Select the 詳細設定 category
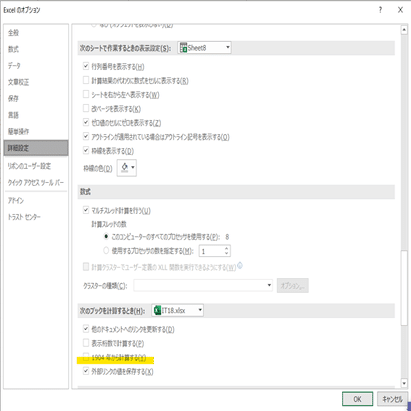This screenshot has width=411, height=411. (x=36, y=148)
